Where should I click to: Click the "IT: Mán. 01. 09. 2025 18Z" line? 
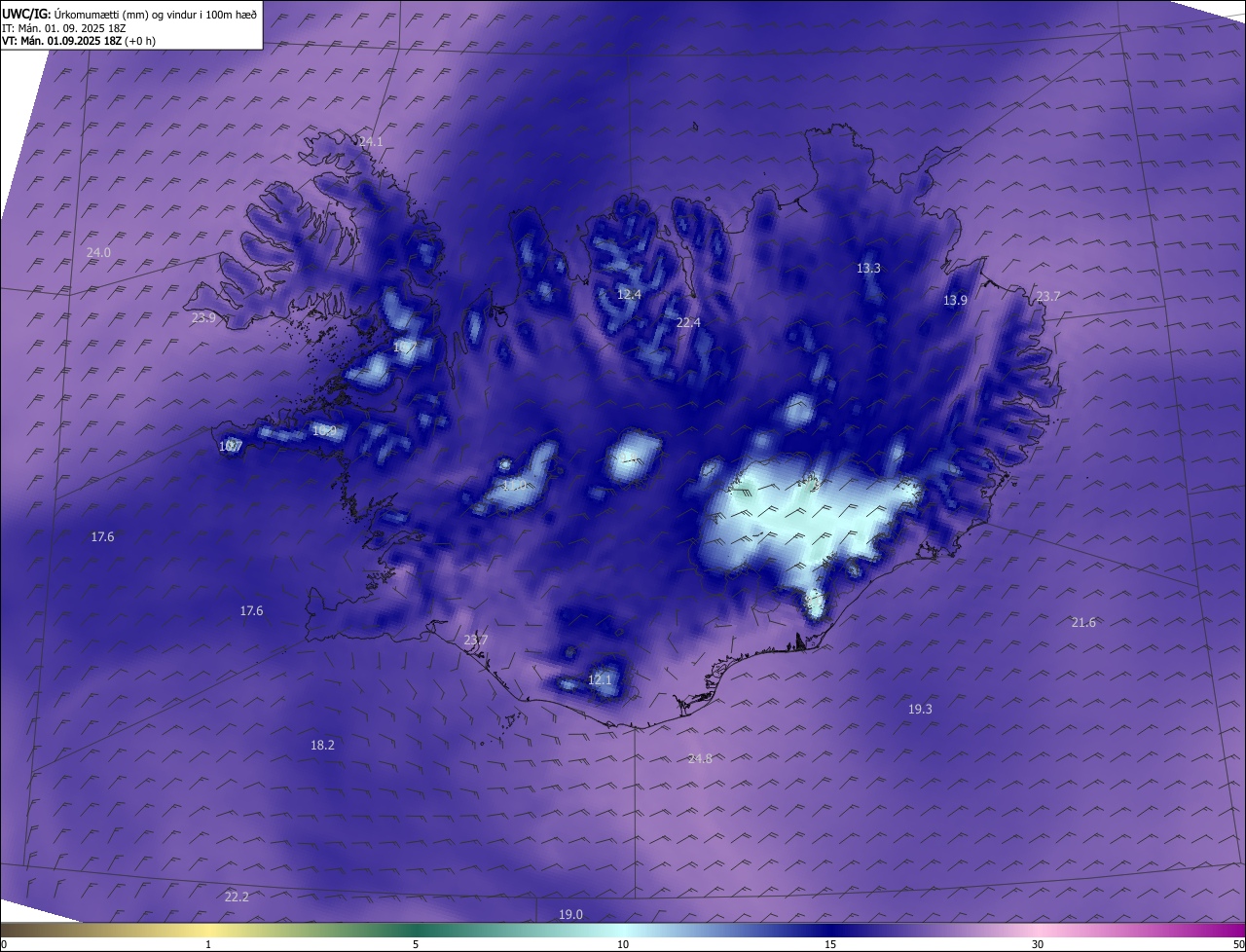tap(65, 28)
